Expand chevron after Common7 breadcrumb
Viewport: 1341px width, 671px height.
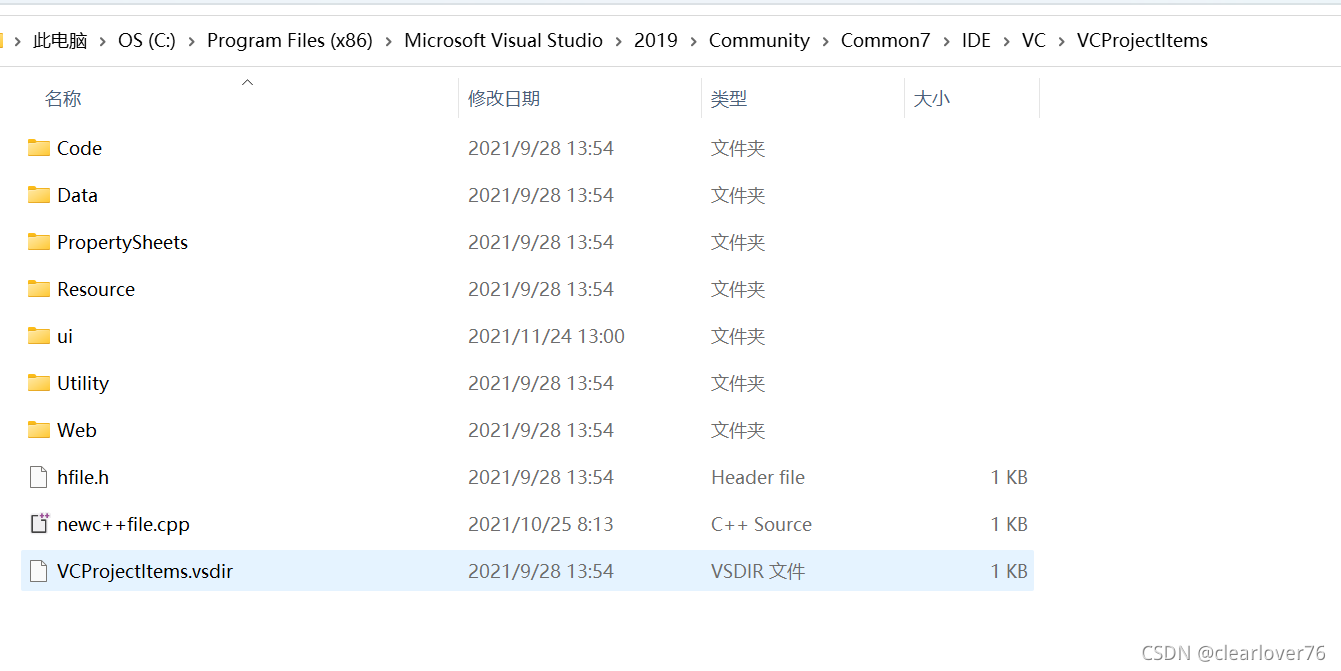pos(947,41)
